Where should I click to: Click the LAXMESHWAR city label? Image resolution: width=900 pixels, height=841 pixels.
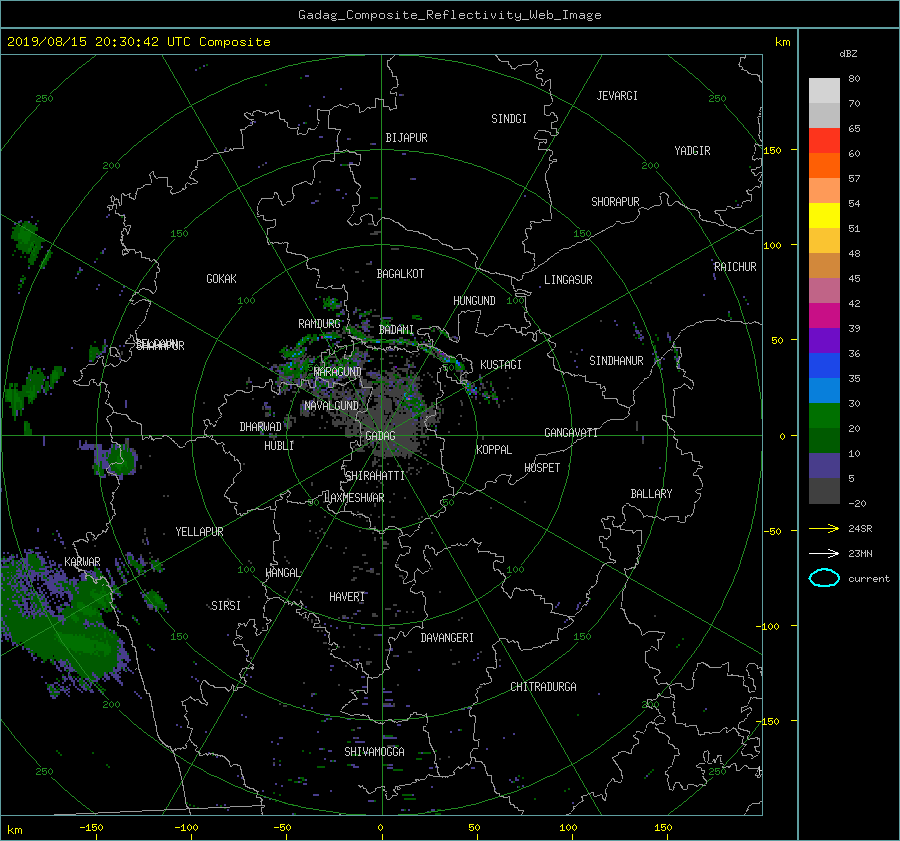[x=354, y=498]
